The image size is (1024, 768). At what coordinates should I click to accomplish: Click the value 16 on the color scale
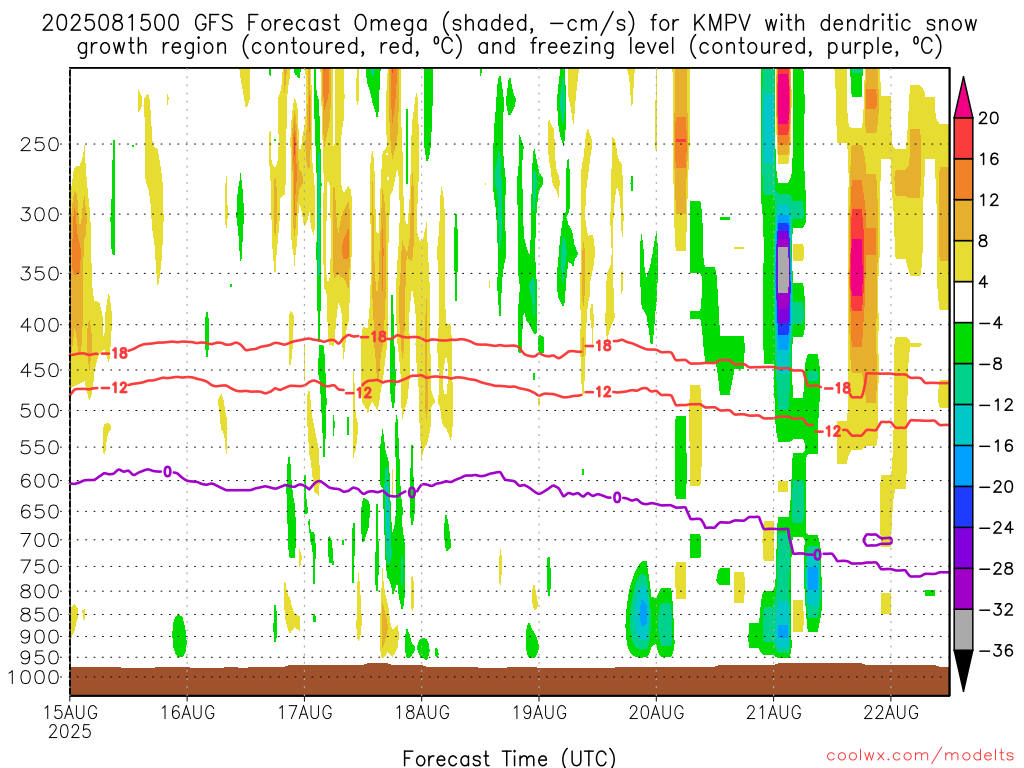(x=989, y=159)
